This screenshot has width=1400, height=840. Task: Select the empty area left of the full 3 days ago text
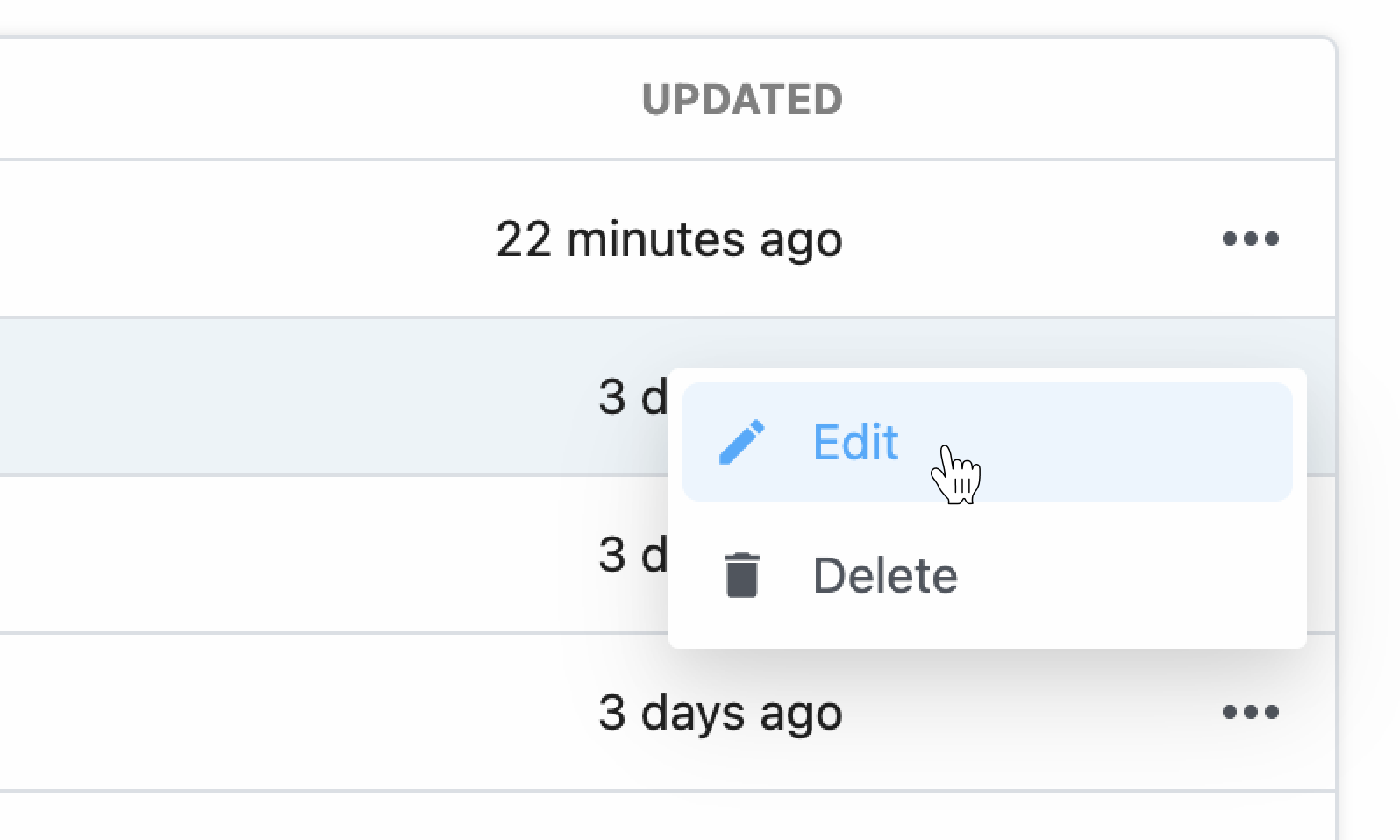tap(298, 712)
